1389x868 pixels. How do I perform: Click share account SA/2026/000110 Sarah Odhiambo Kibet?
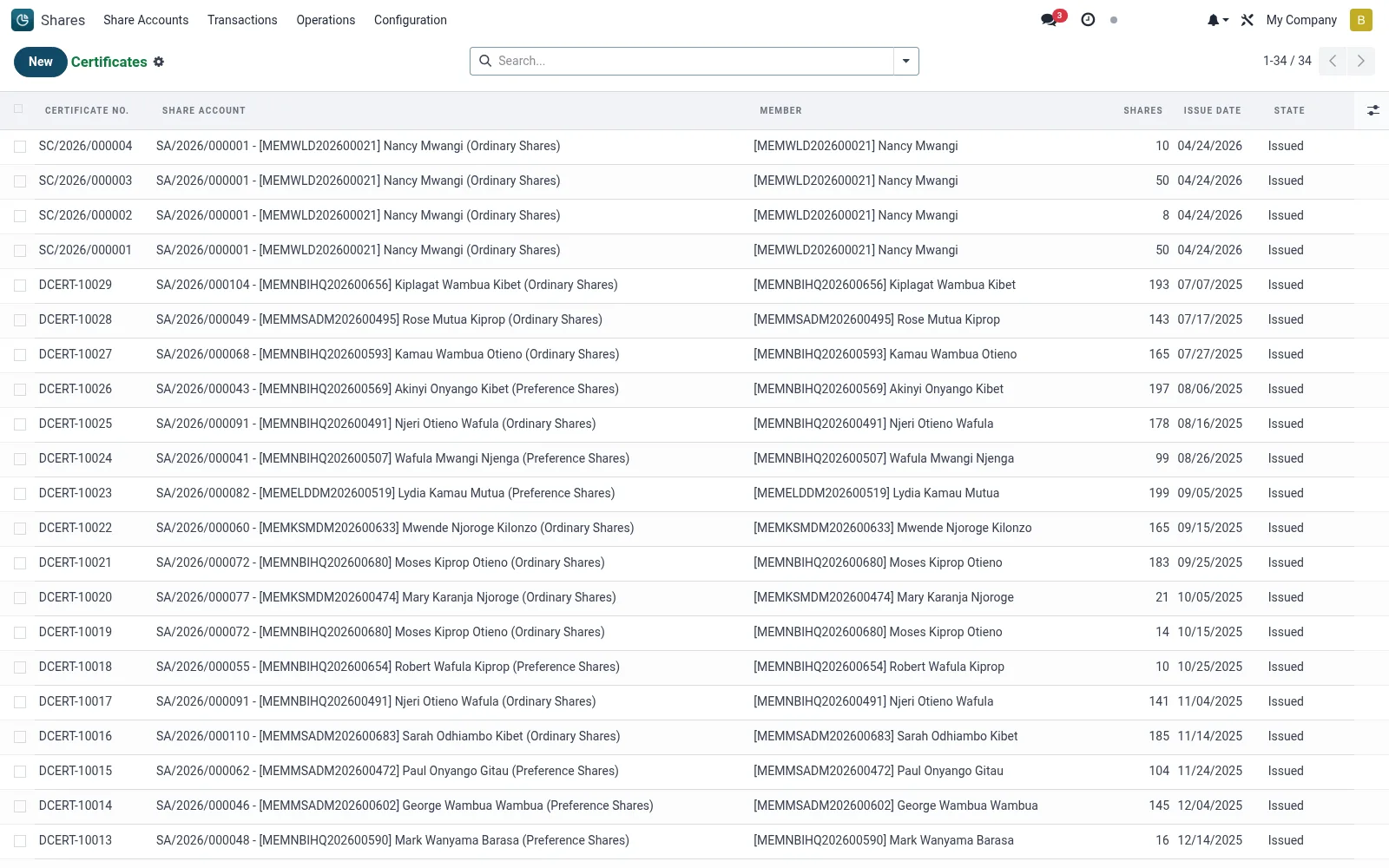pos(388,736)
